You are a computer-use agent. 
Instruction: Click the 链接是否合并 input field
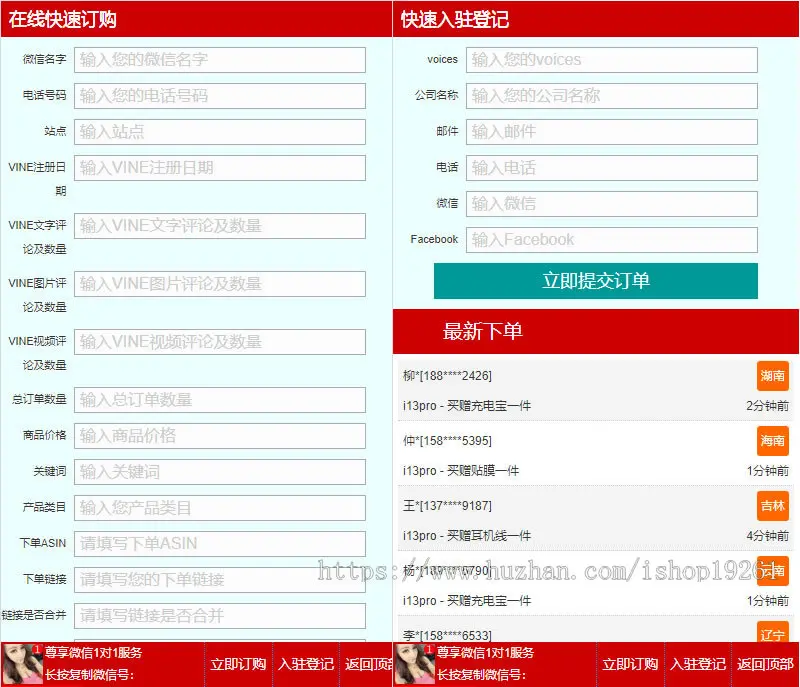(x=220, y=616)
